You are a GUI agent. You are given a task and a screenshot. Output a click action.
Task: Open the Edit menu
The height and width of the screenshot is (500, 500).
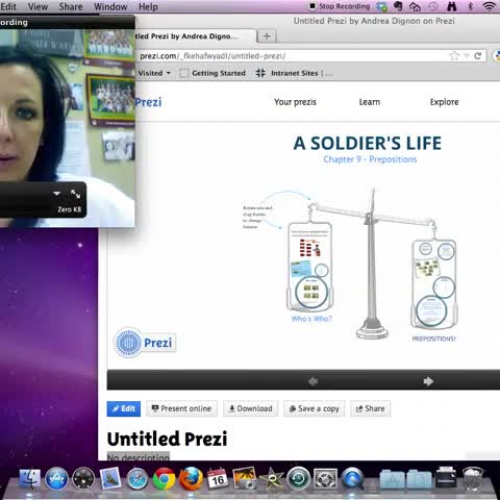[9, 6]
